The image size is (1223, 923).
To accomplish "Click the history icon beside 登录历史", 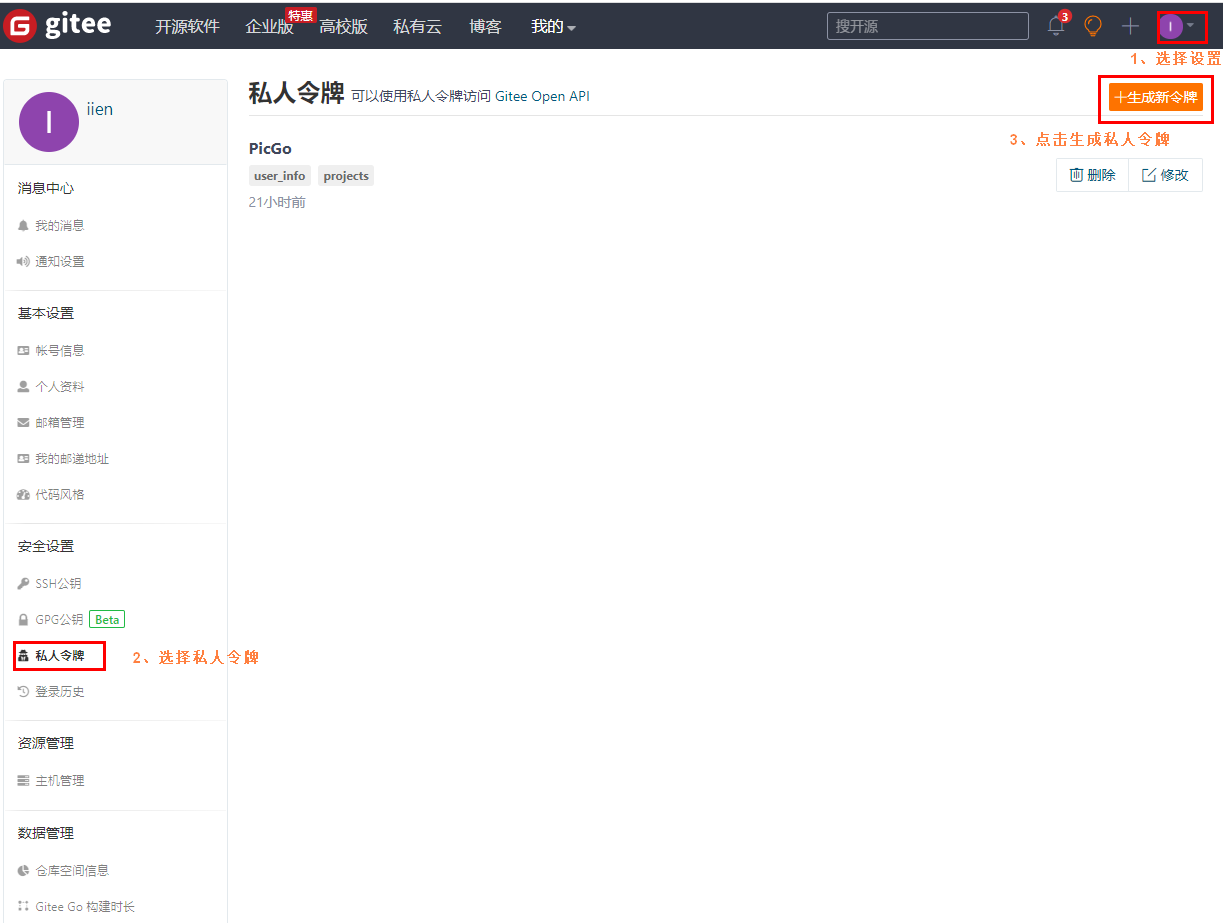I will [23, 692].
